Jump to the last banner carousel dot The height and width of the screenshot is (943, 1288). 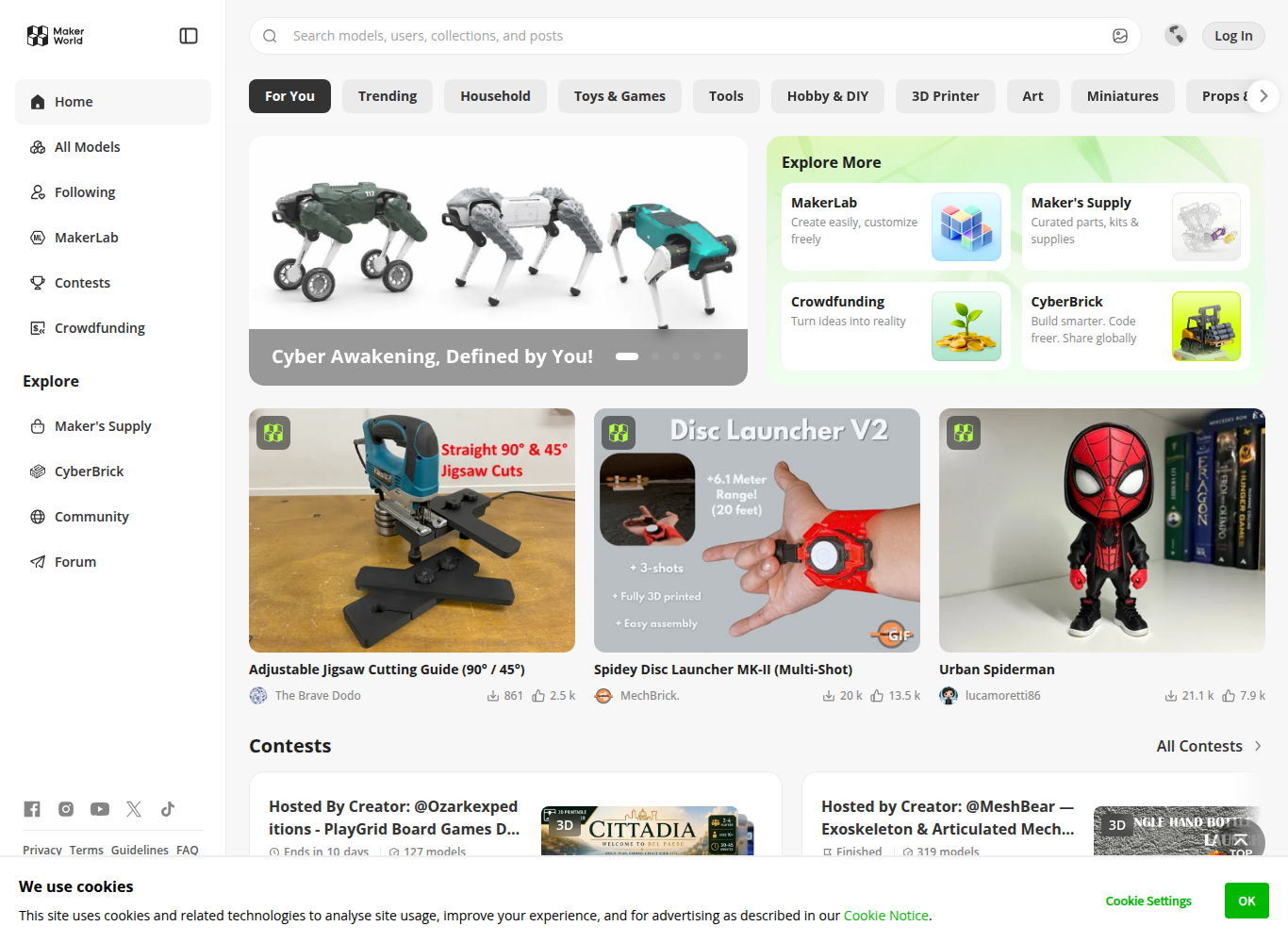click(x=718, y=356)
